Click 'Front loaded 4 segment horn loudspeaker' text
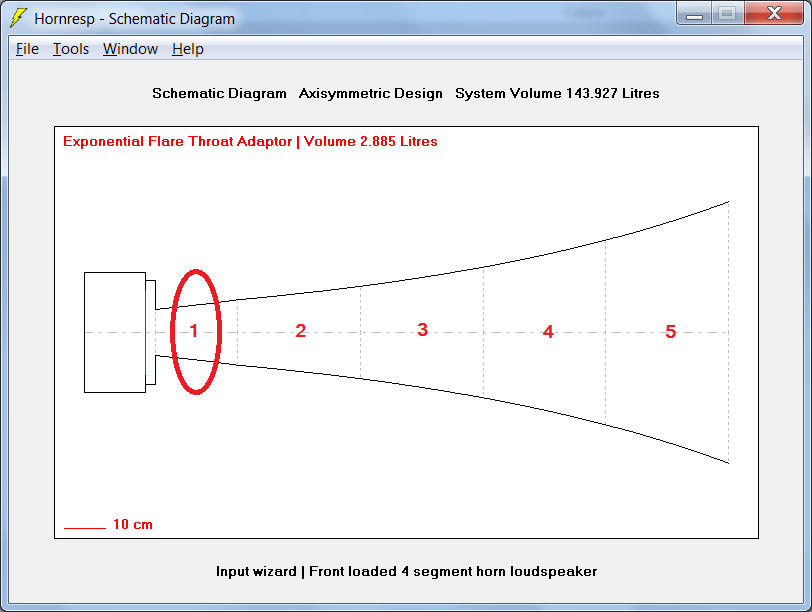 (453, 572)
